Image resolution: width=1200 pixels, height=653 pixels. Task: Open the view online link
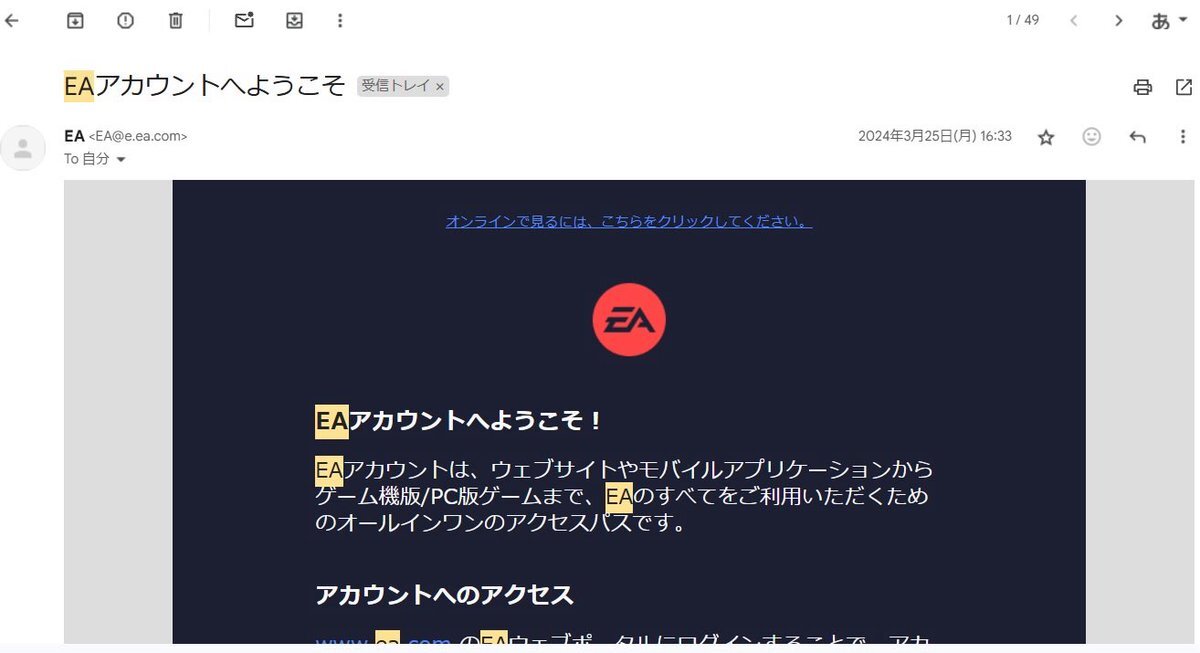pyautogui.click(x=629, y=221)
